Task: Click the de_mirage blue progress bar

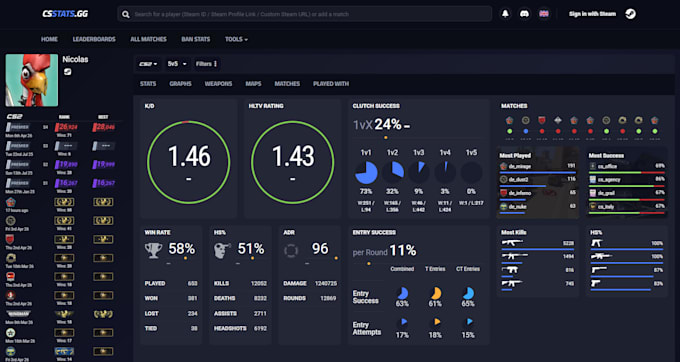Action: pos(538,172)
